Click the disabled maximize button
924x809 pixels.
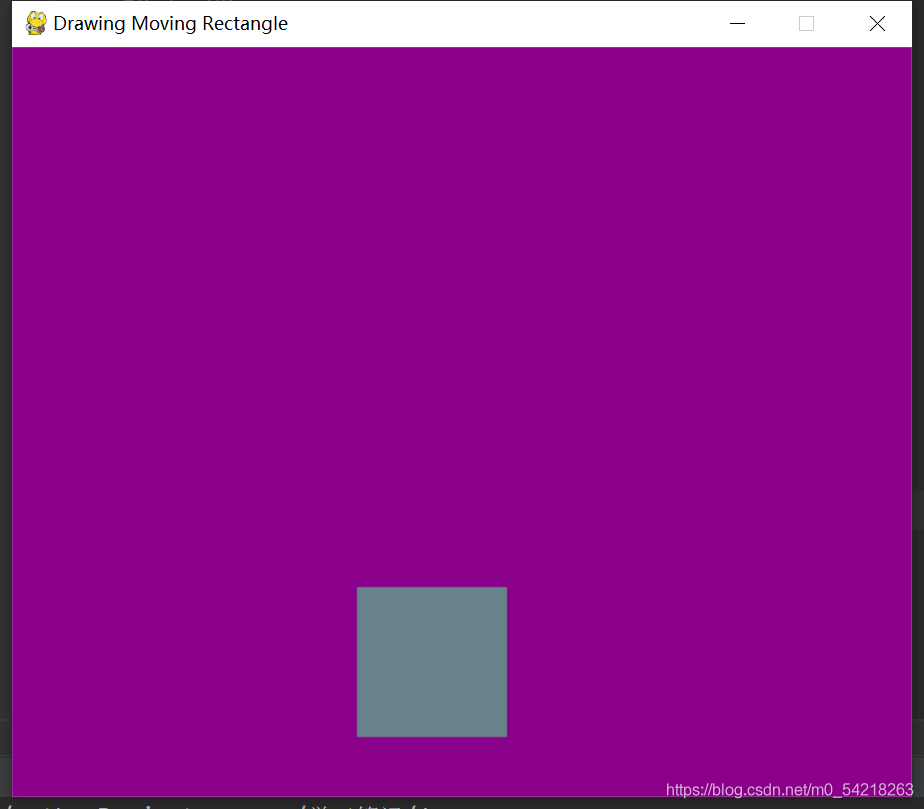tap(806, 24)
